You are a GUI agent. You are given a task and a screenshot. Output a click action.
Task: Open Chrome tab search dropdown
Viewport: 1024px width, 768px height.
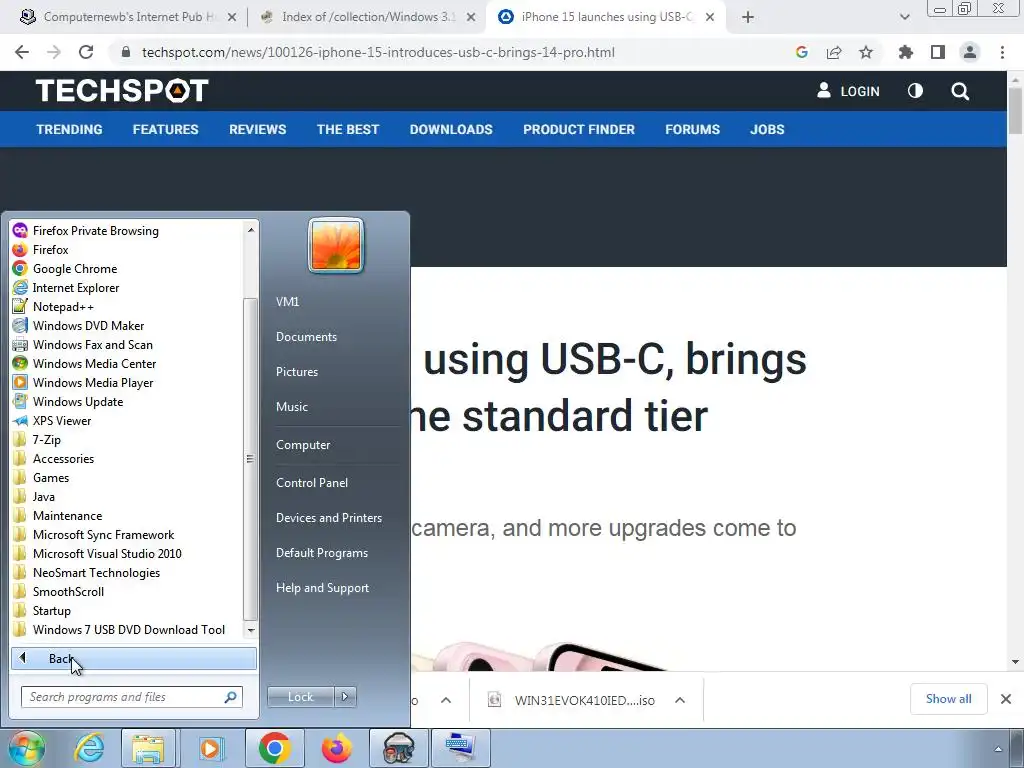point(904,17)
